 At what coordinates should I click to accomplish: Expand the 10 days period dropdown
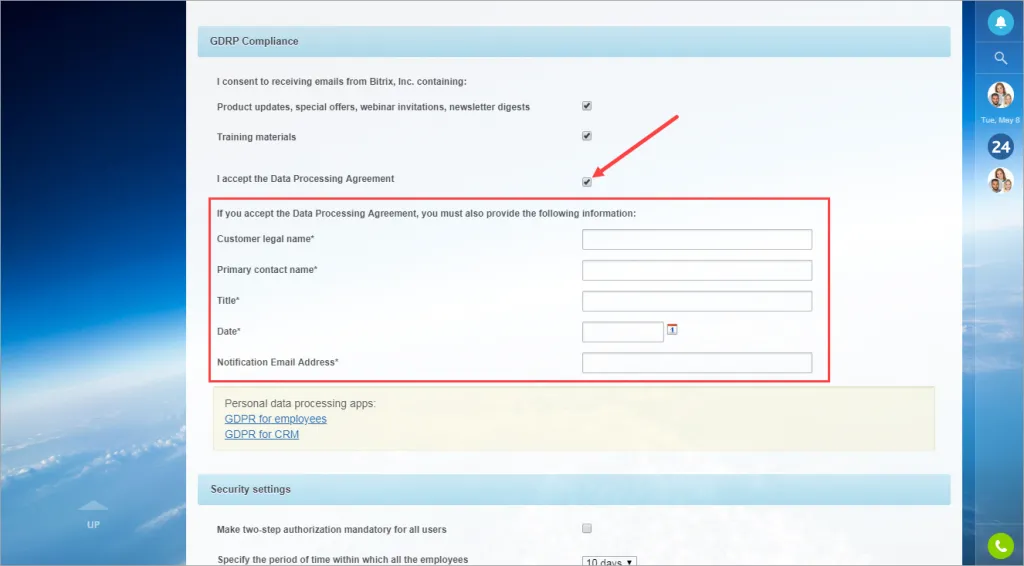(x=609, y=561)
